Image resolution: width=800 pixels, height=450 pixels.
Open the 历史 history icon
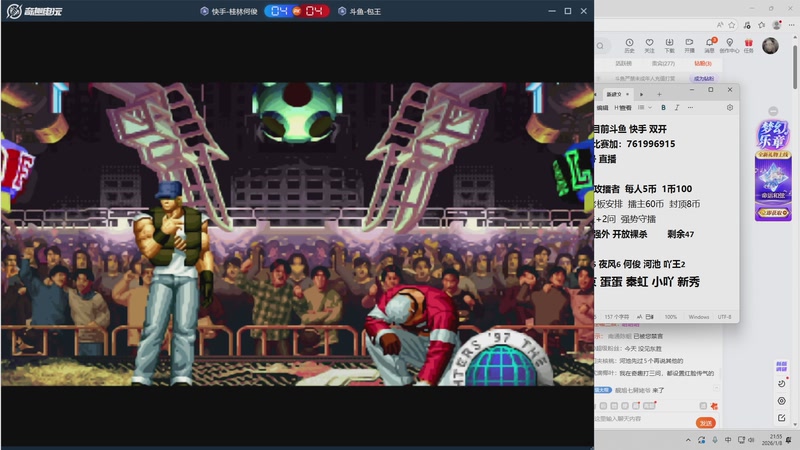629,45
